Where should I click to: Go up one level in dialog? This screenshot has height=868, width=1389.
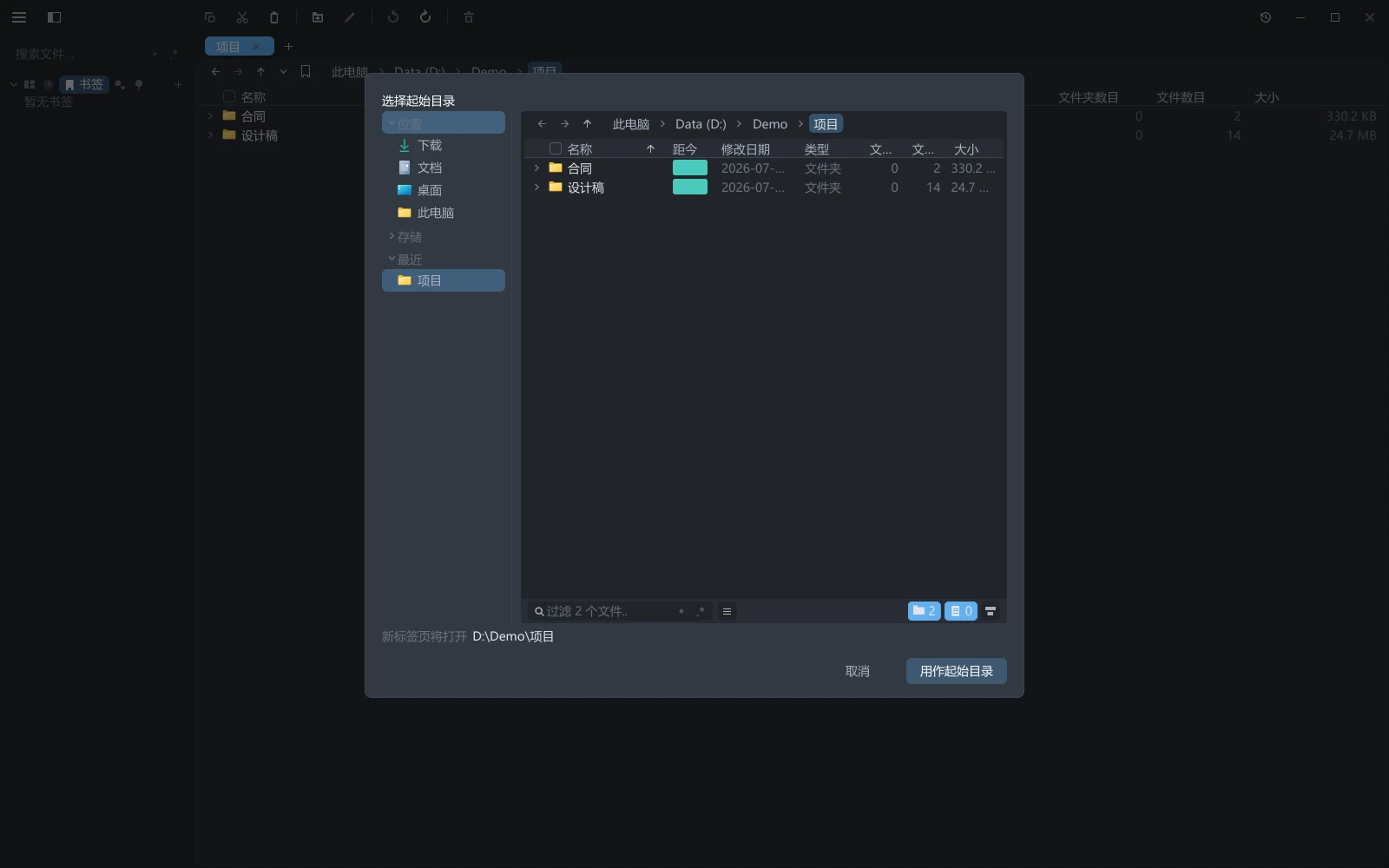[x=587, y=124]
